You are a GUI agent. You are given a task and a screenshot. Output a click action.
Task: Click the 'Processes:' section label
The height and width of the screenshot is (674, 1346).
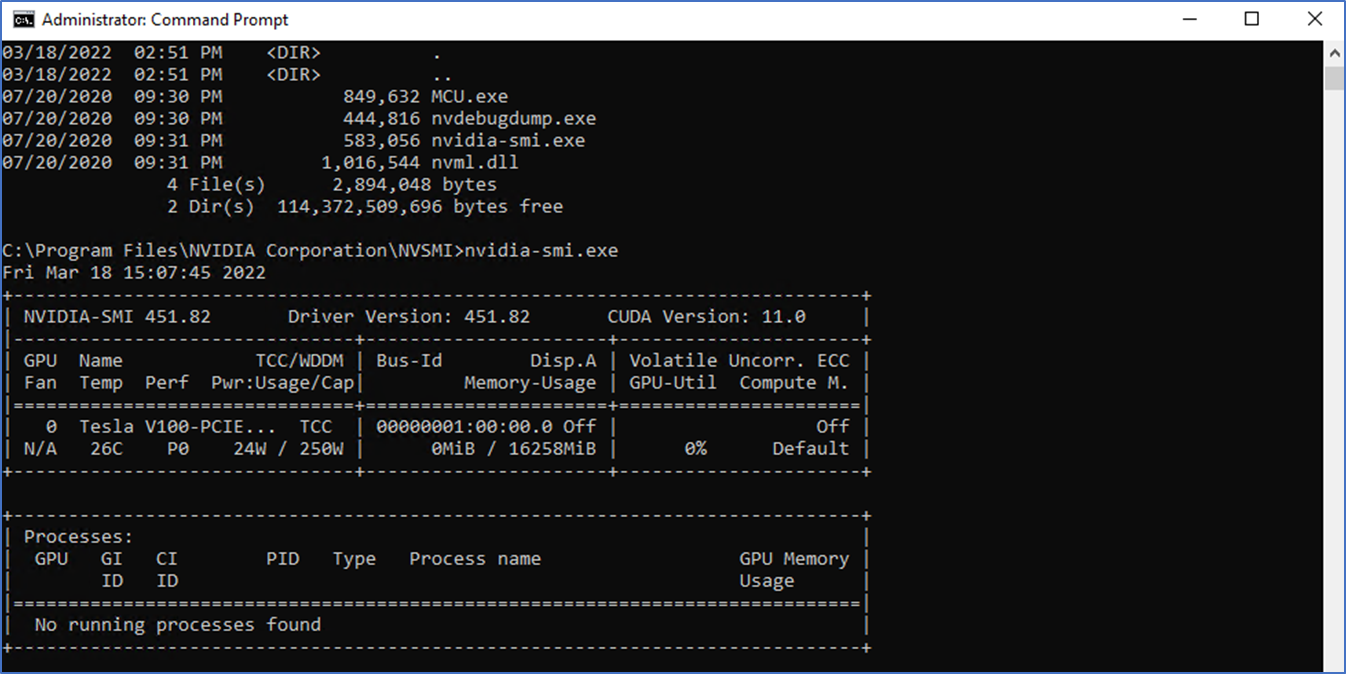tap(78, 537)
